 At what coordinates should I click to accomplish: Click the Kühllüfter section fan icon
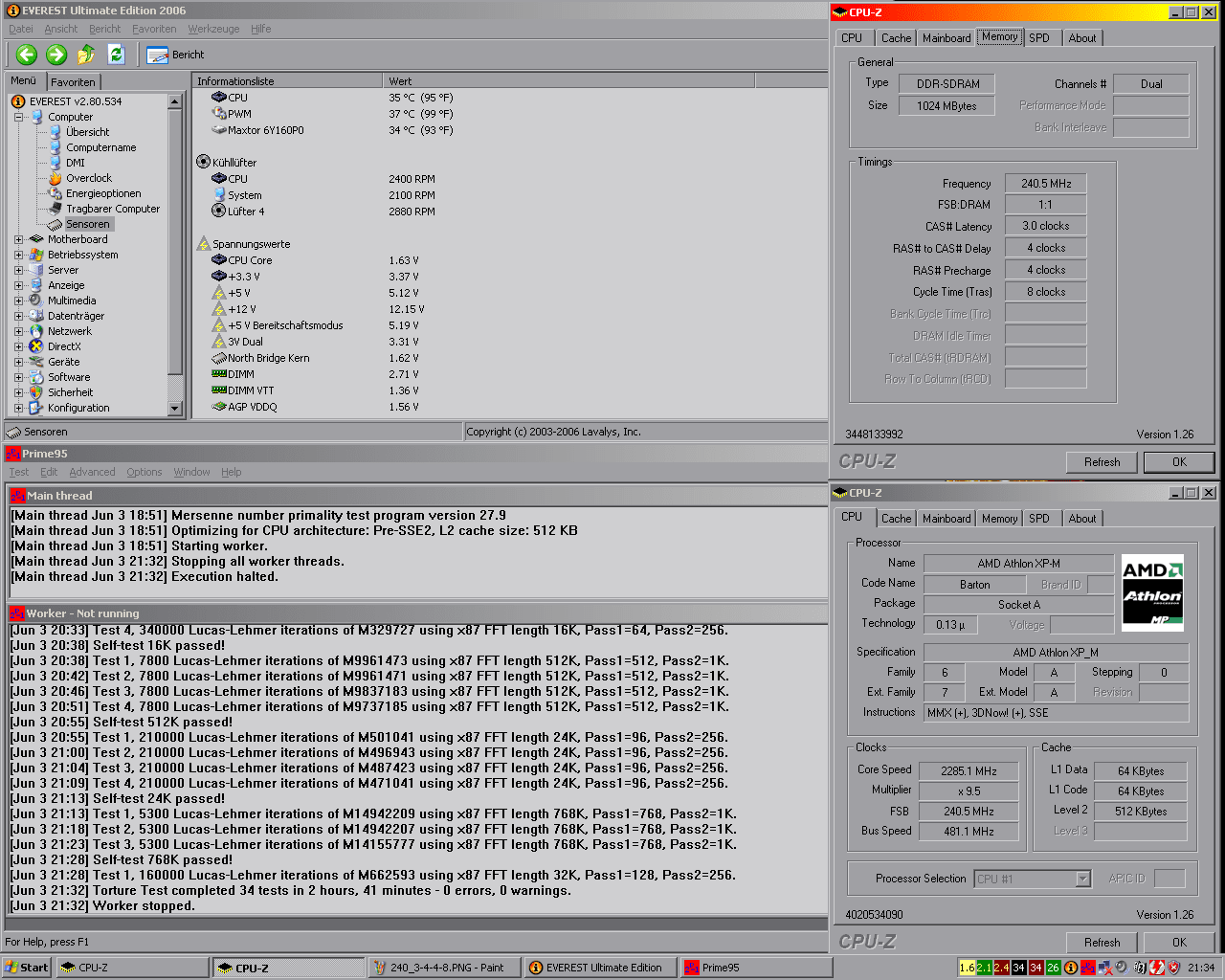(203, 163)
